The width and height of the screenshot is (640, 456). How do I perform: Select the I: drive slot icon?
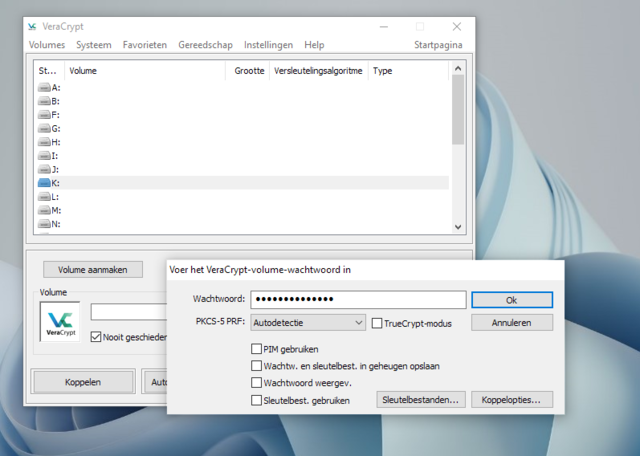pyautogui.click(x=44, y=156)
